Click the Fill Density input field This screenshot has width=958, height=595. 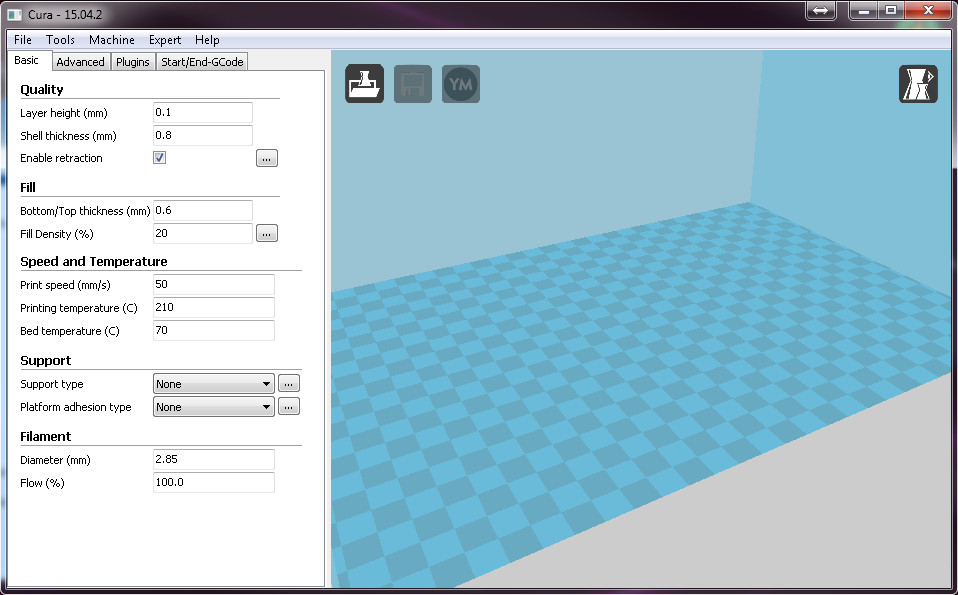click(x=202, y=233)
